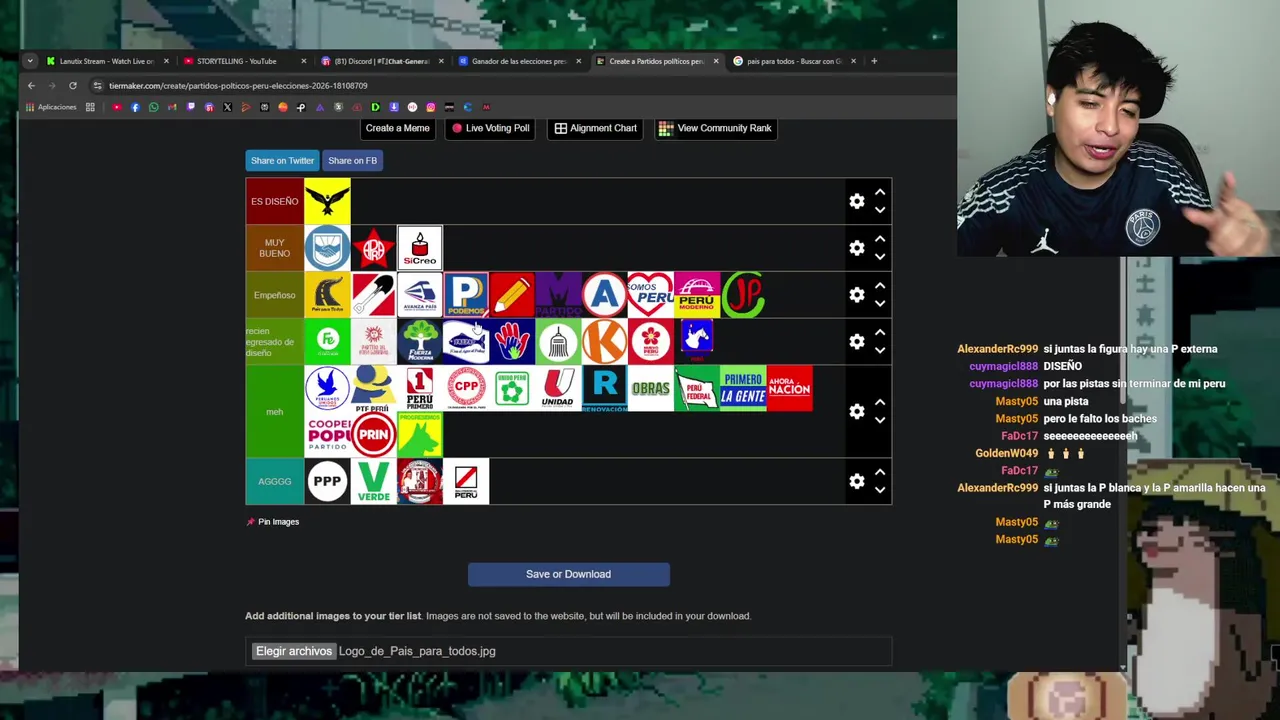Select the Renovación R logo
Viewport: 1280px width, 720px height.
(604, 388)
